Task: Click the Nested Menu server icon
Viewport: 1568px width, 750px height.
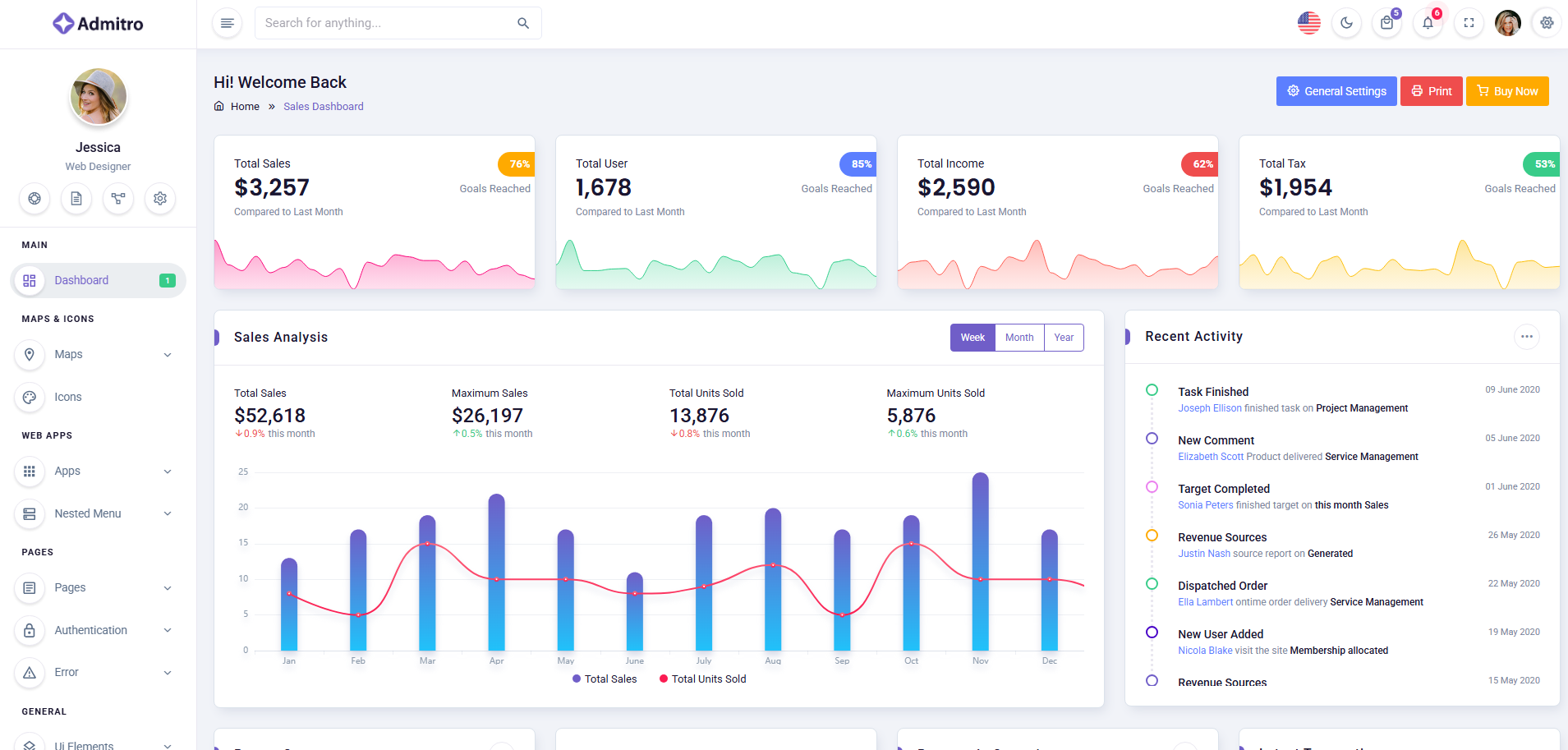Action: point(30,514)
